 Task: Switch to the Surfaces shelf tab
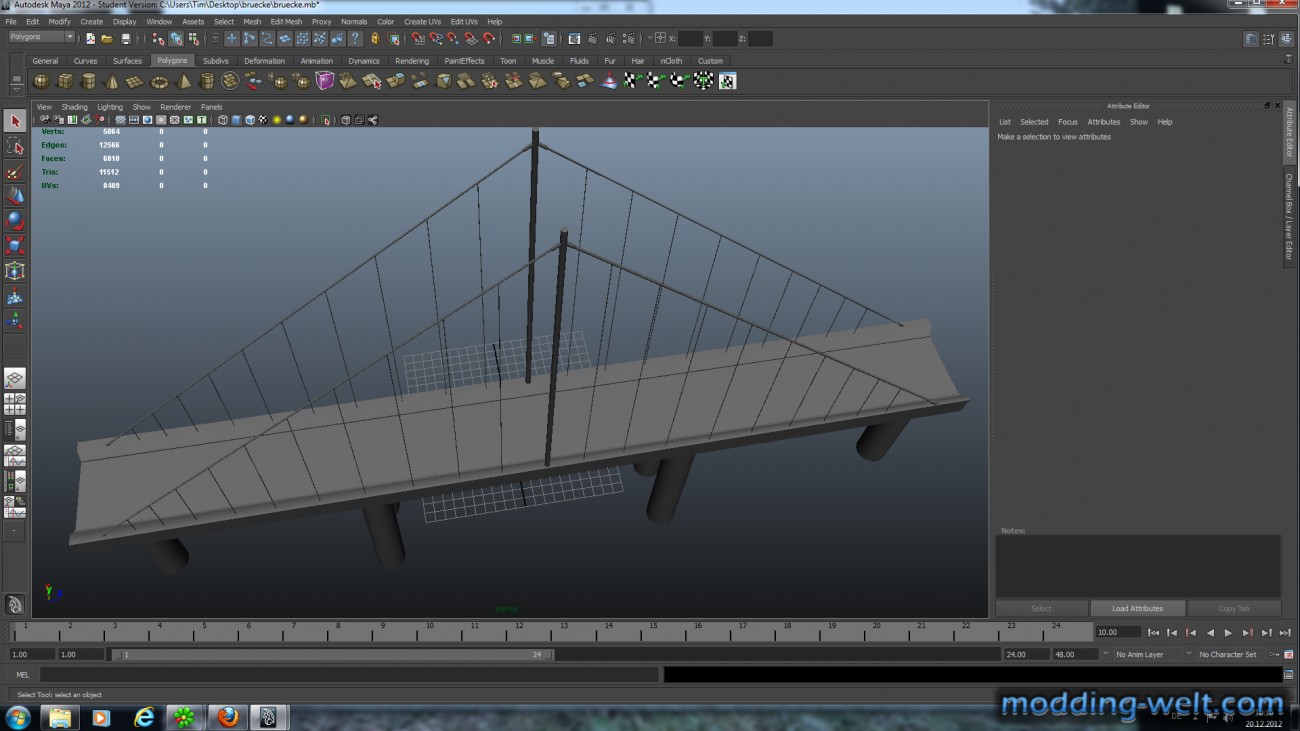click(x=127, y=61)
